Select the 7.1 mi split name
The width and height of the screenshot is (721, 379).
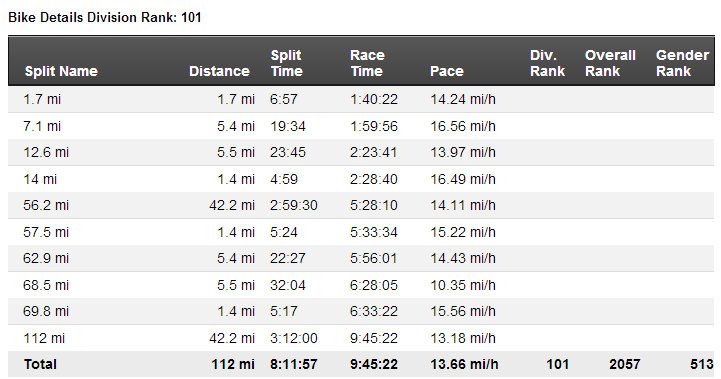[x=42, y=126]
